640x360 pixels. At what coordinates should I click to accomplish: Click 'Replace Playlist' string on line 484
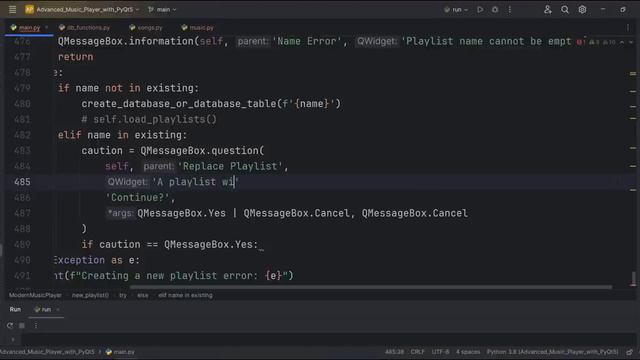pos(231,167)
